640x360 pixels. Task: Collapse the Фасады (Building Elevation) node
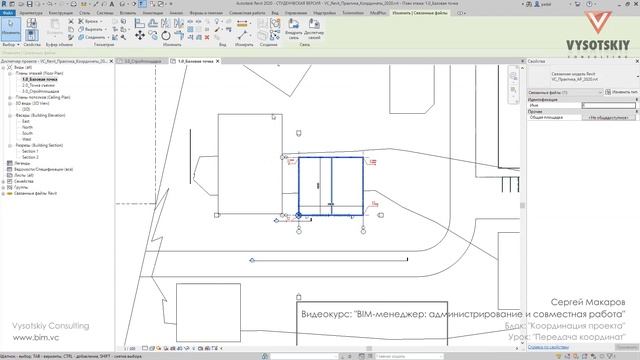[x=10, y=116]
